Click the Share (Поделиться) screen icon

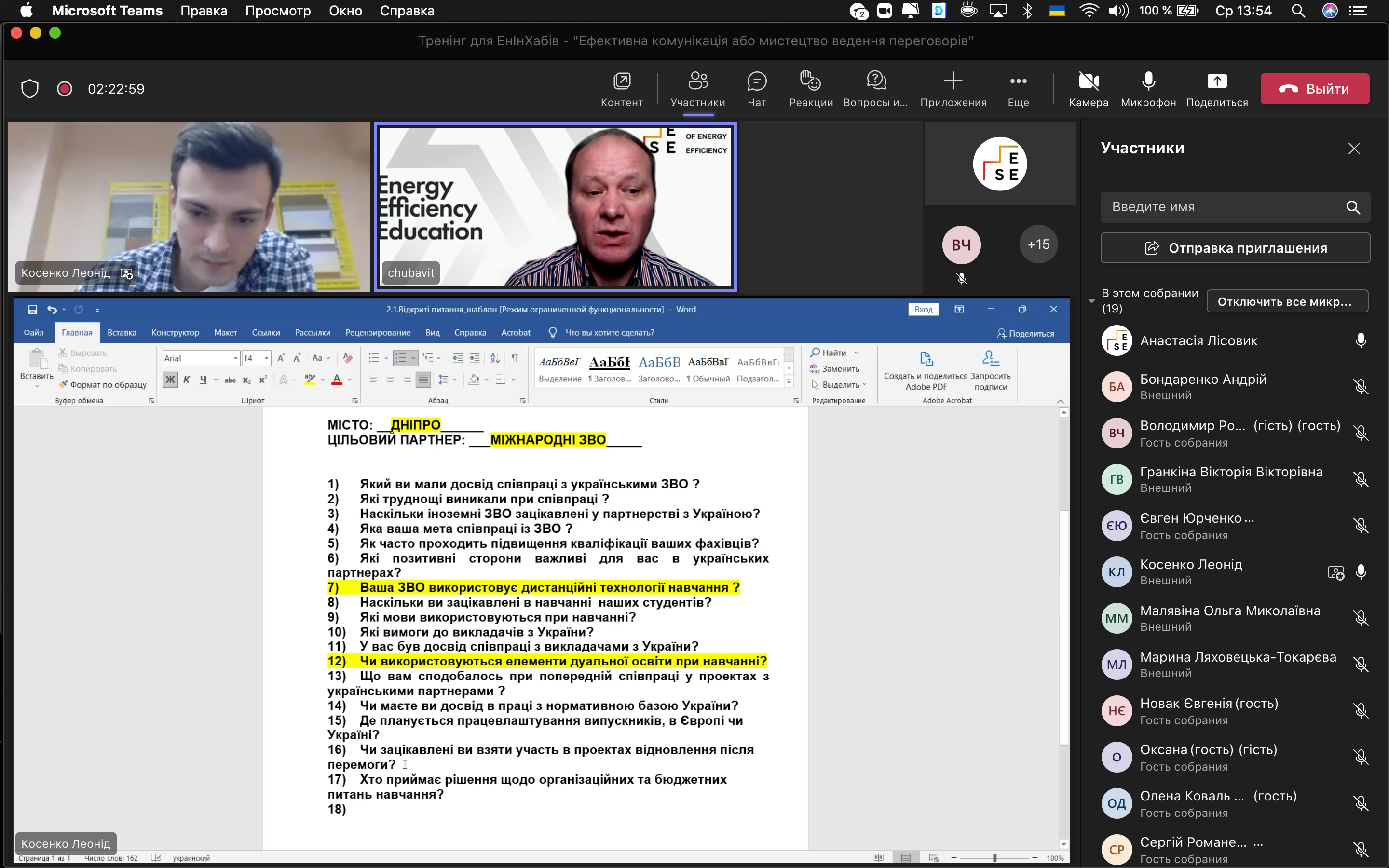(x=1216, y=89)
